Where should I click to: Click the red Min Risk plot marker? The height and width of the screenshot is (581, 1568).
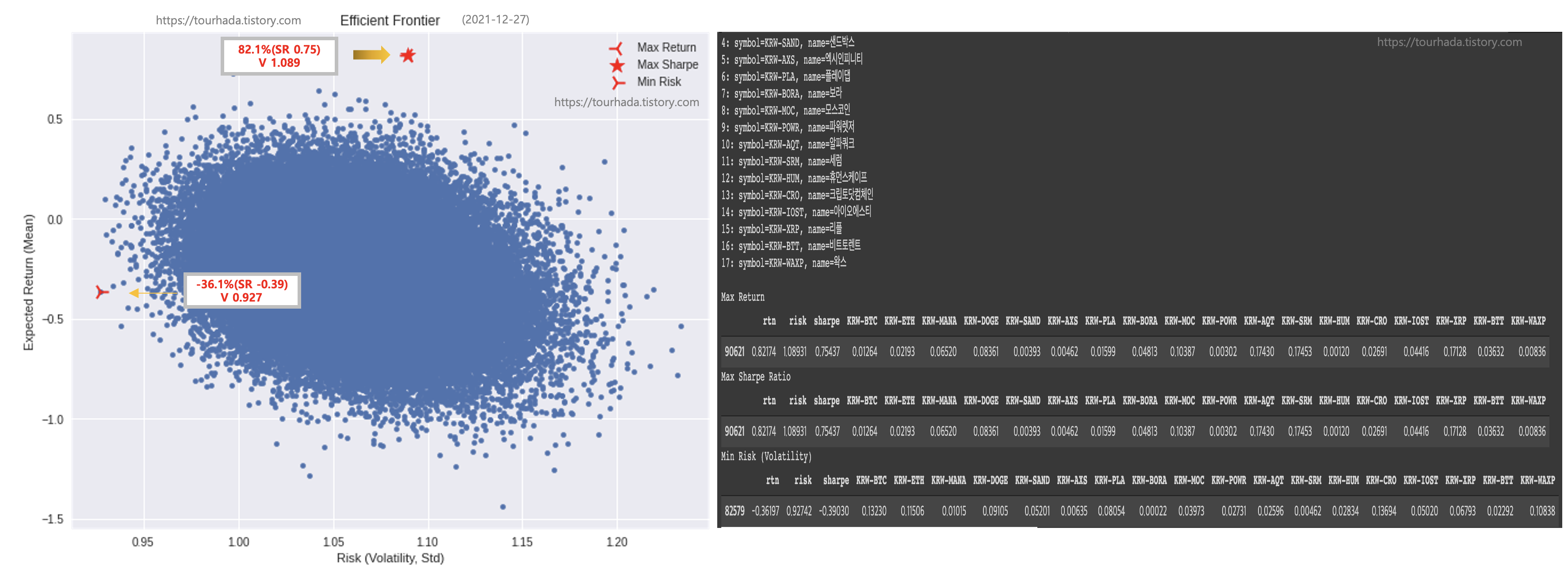tap(102, 292)
